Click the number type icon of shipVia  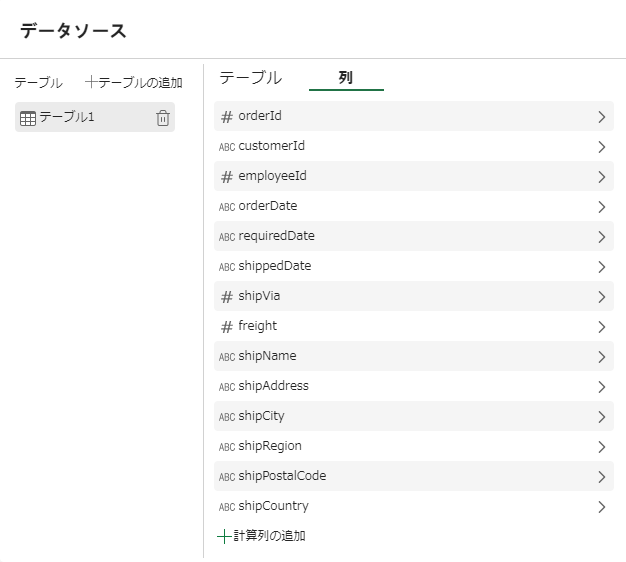(226, 297)
